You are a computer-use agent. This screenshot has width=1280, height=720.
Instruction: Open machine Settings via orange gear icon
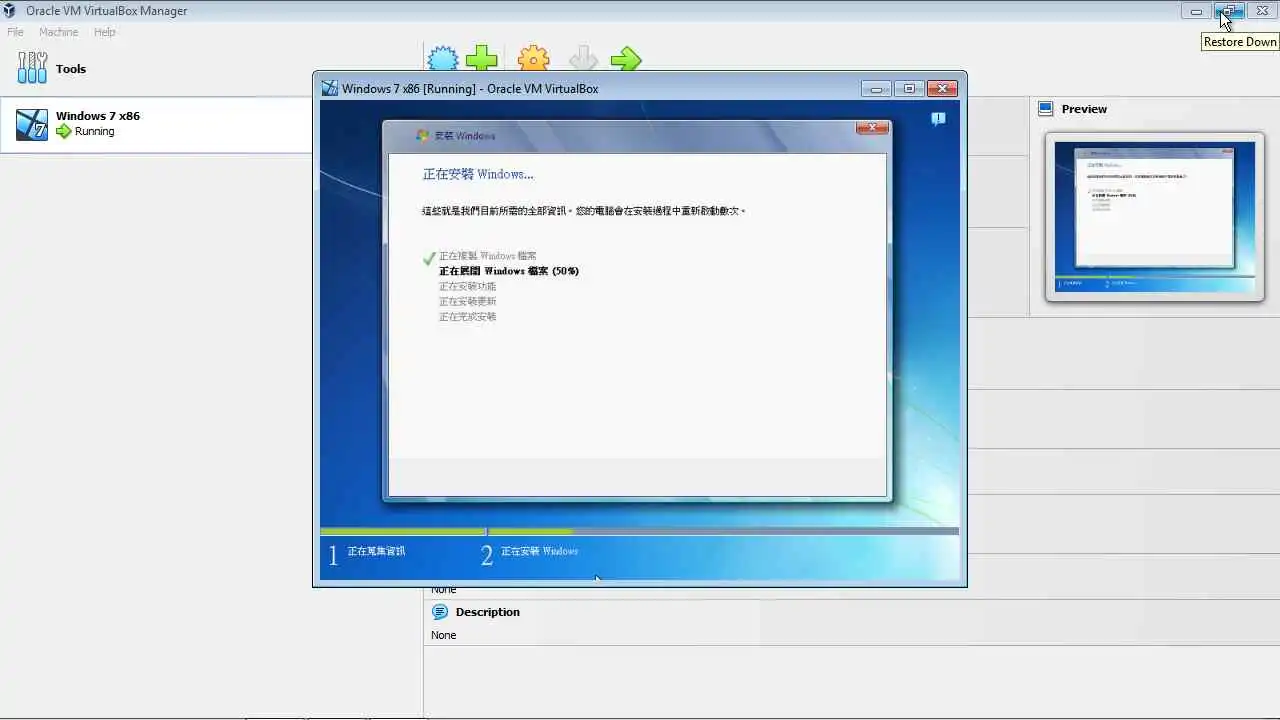[533, 58]
